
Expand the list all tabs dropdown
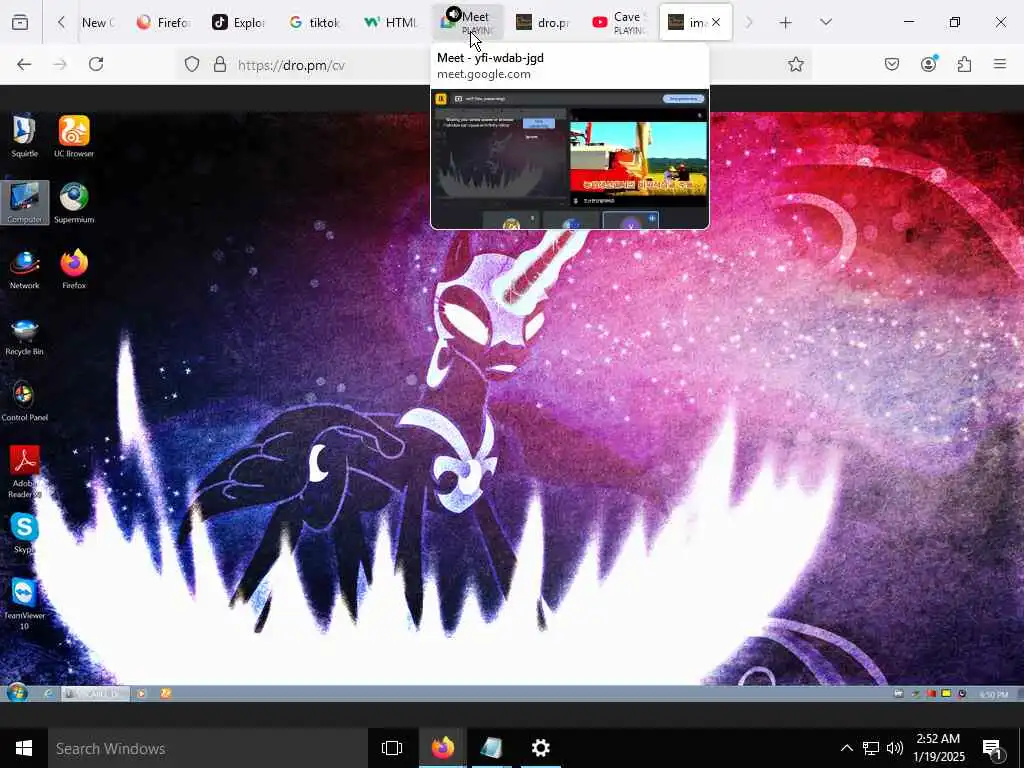tap(826, 22)
